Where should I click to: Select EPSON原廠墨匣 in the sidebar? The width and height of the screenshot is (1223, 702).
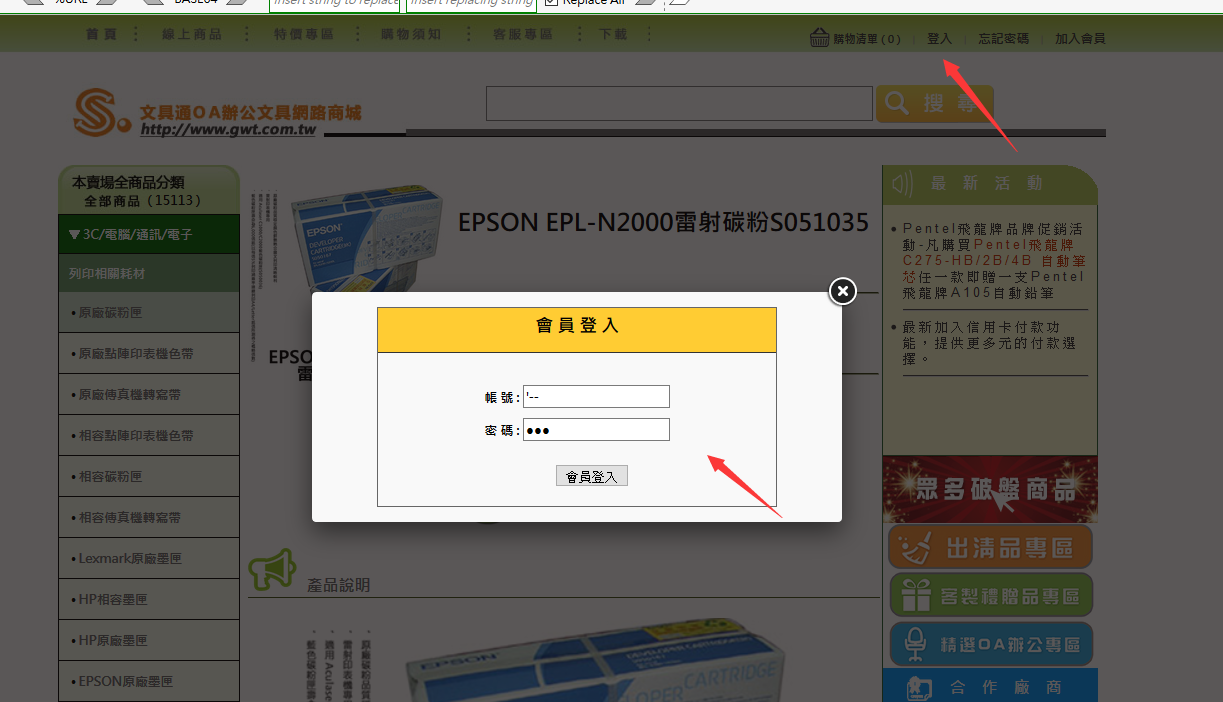click(x=148, y=681)
